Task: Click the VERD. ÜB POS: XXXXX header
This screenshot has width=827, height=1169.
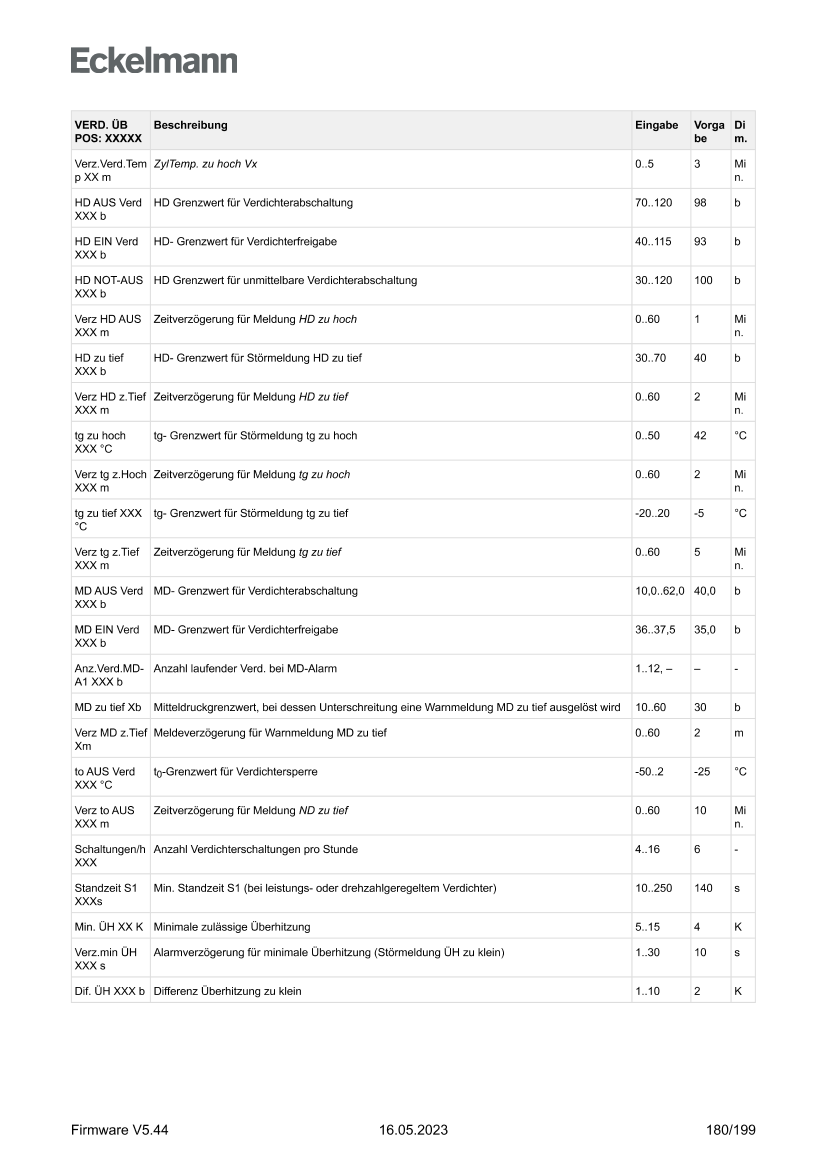Action: coord(108,132)
